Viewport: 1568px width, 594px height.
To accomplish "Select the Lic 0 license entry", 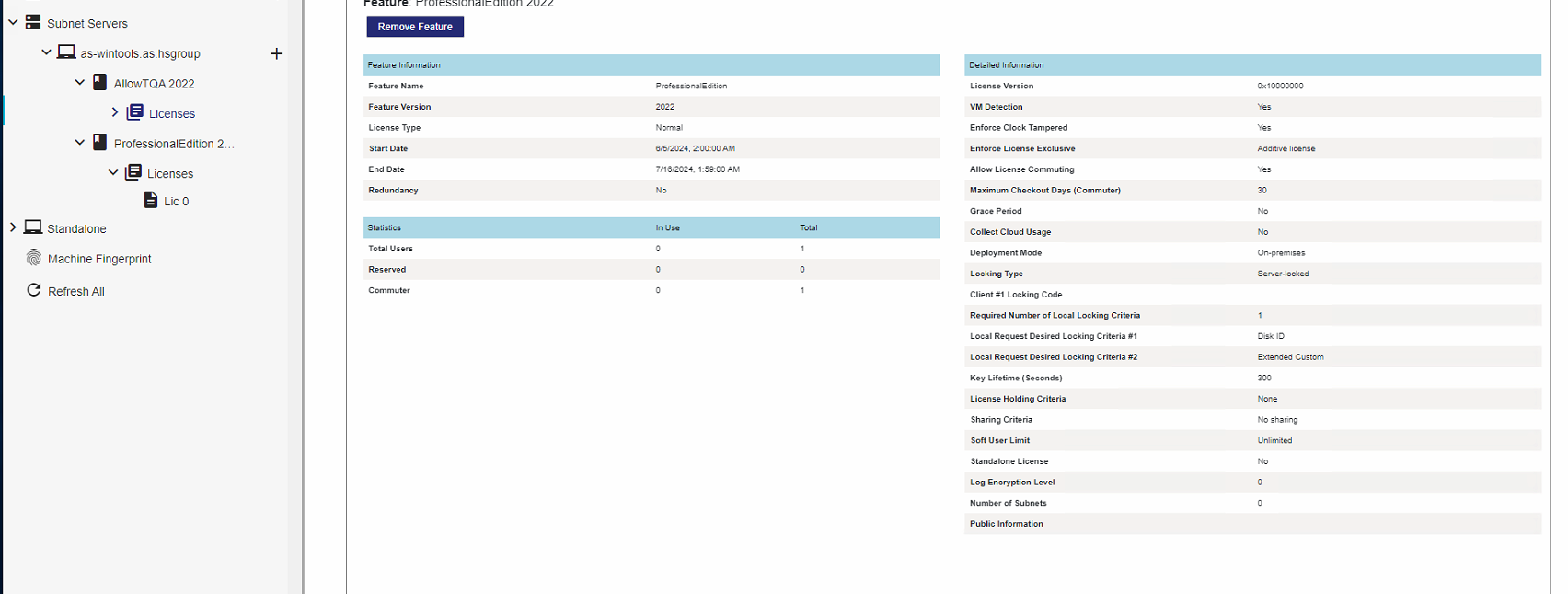I will coord(176,201).
